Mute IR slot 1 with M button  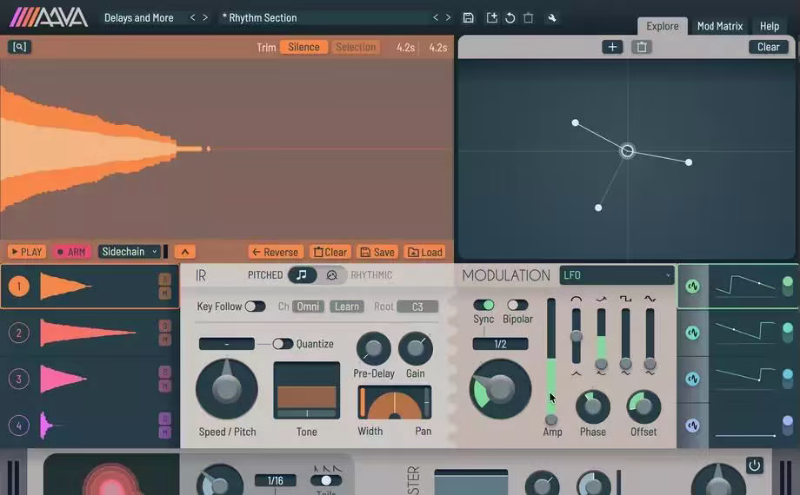coord(165,293)
